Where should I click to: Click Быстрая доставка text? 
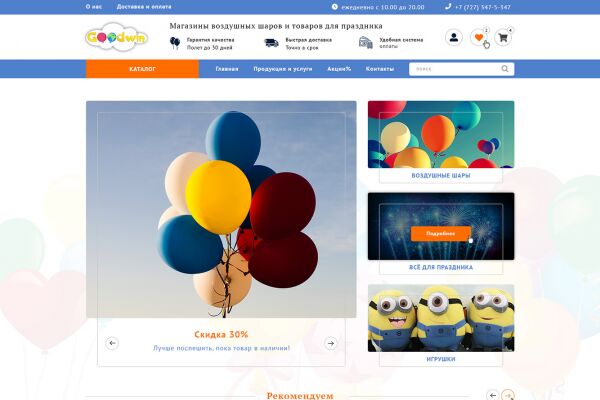click(x=308, y=40)
